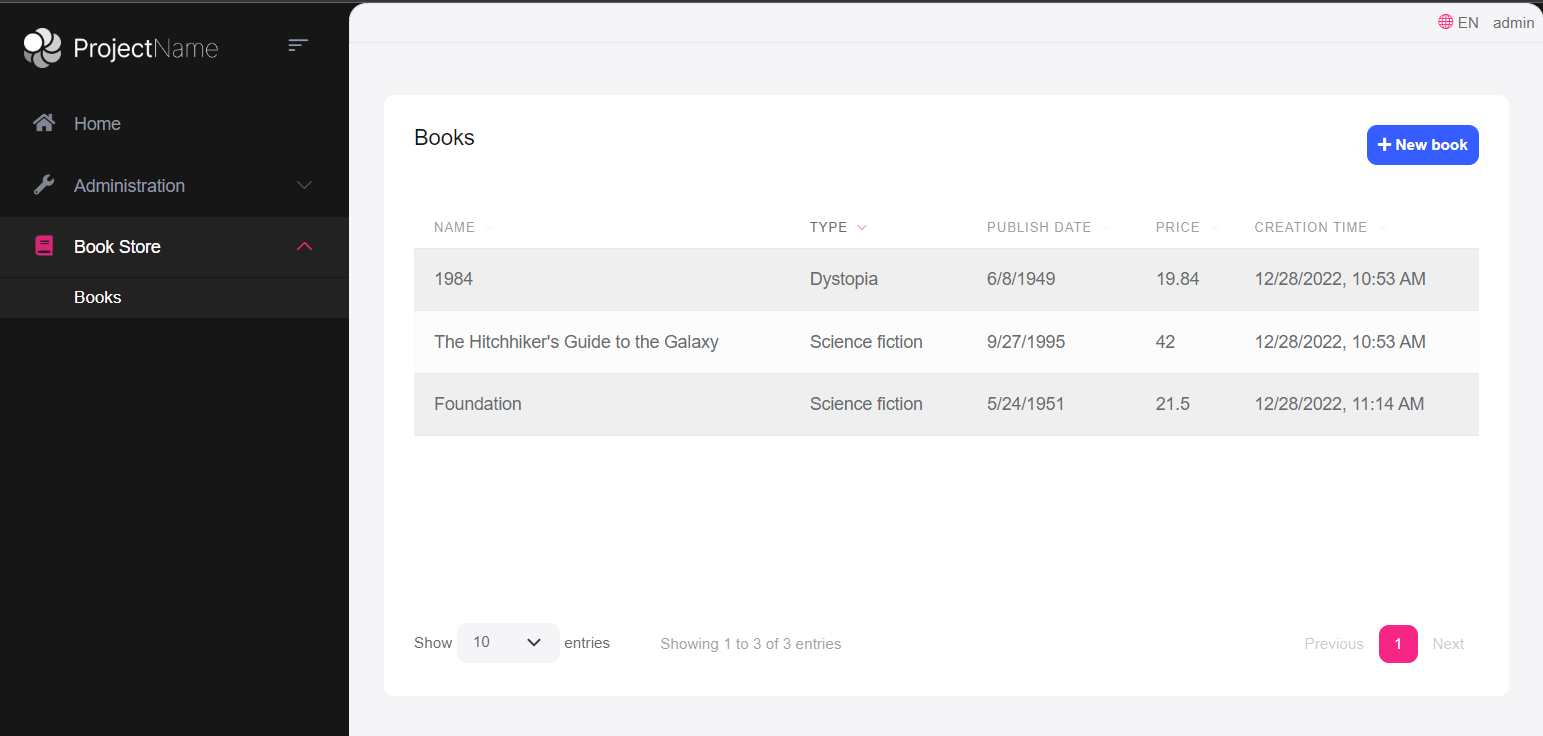
Task: Click the Name column sort arrow
Action: [x=489, y=227]
